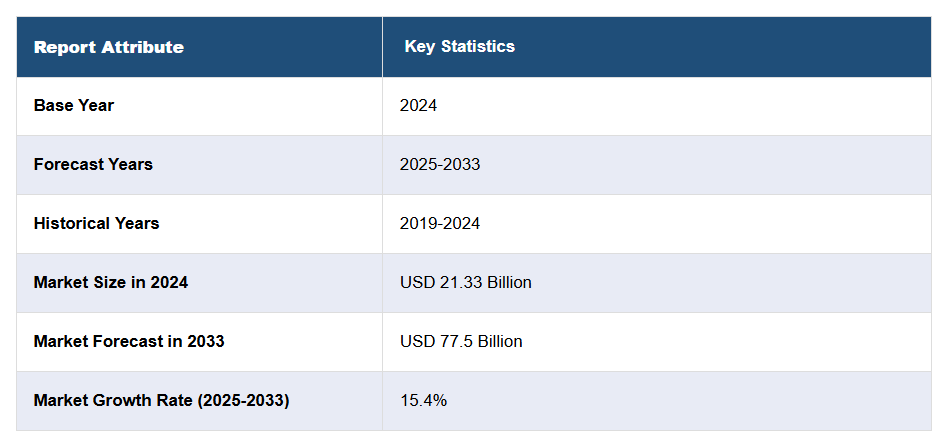The image size is (939, 438).
Task: Select the Market Size in 2024 label
Action: (x=111, y=282)
